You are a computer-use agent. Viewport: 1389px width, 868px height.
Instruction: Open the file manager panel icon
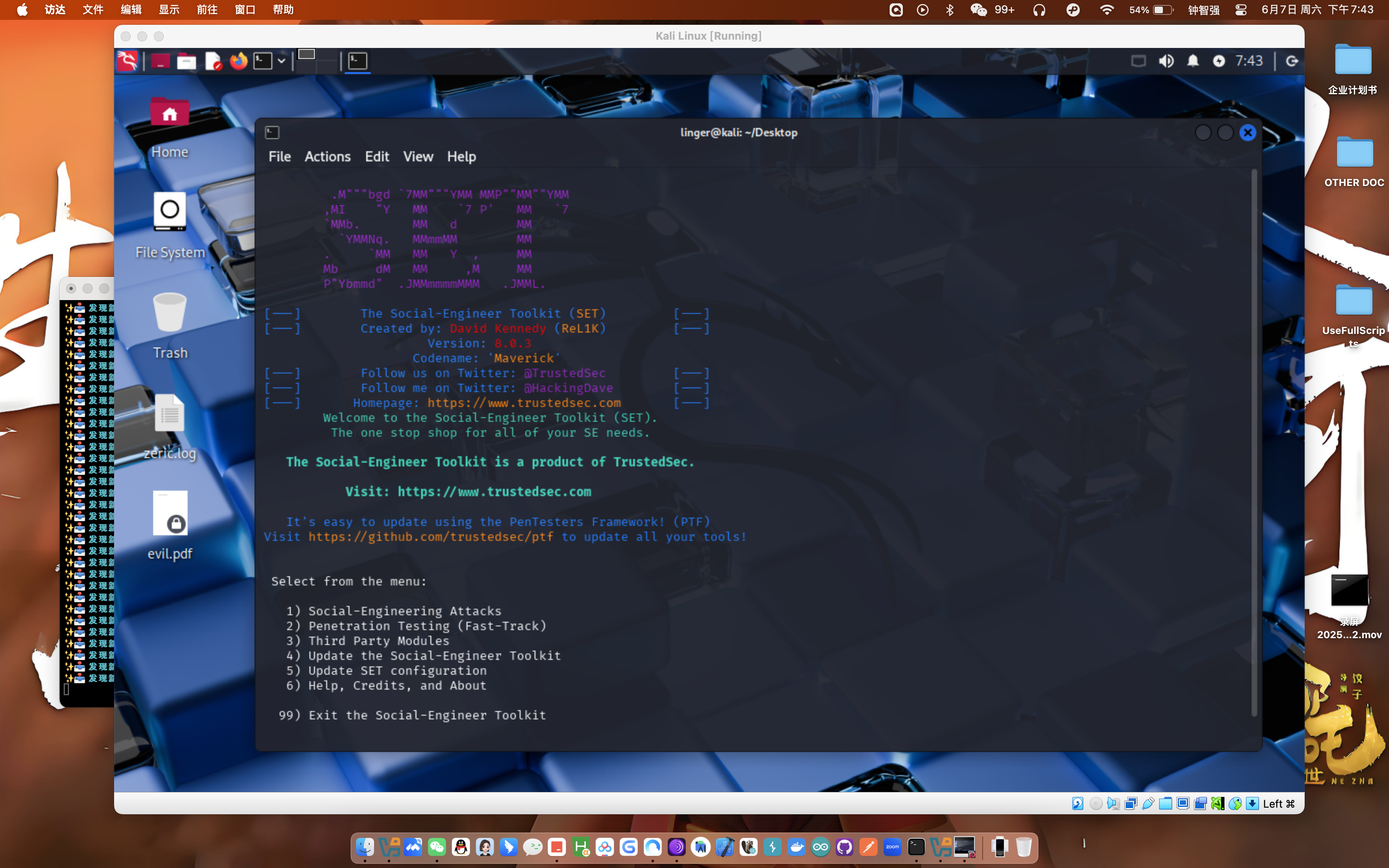click(186, 61)
